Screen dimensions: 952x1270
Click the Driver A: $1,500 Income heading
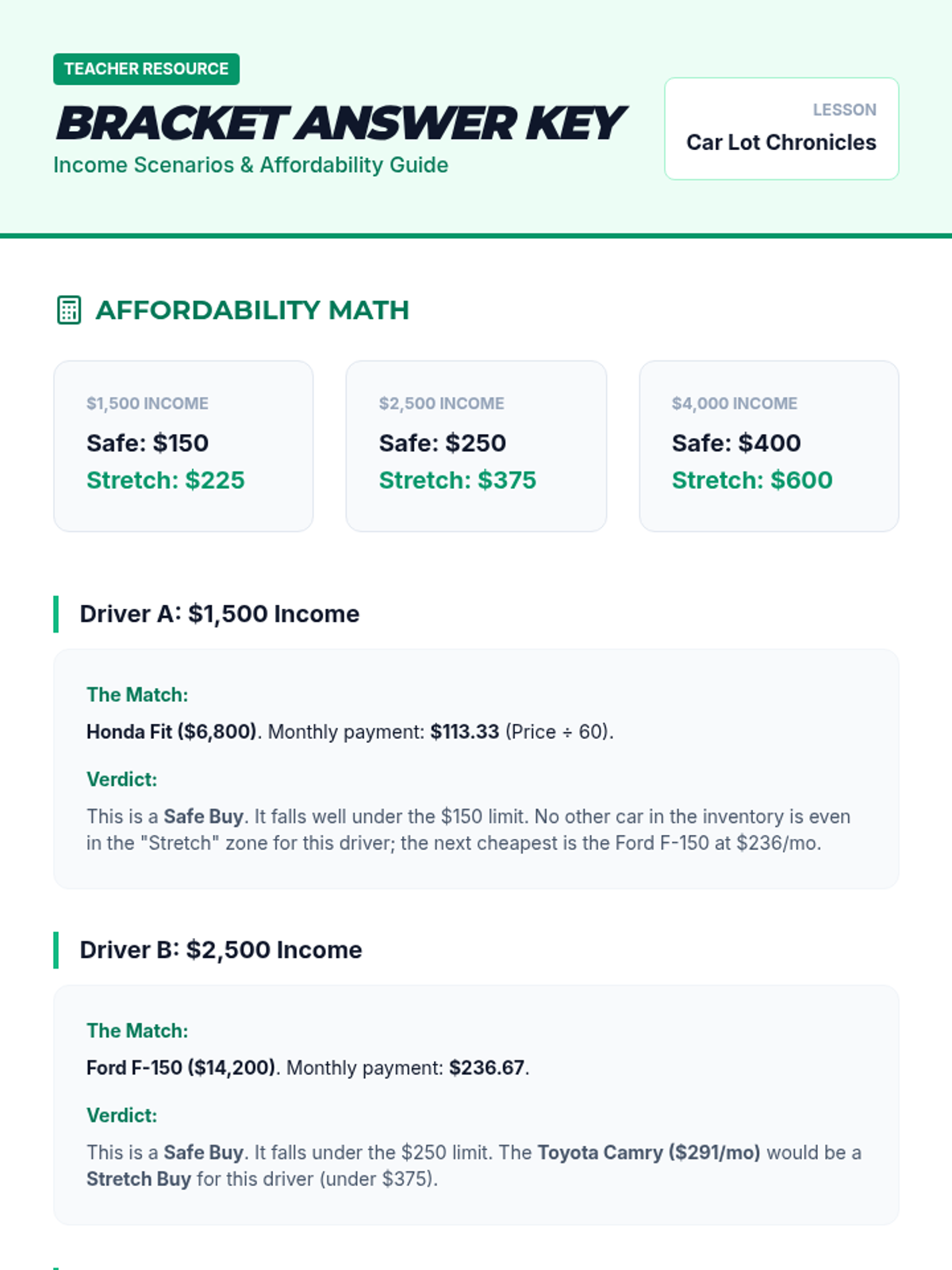coord(219,614)
